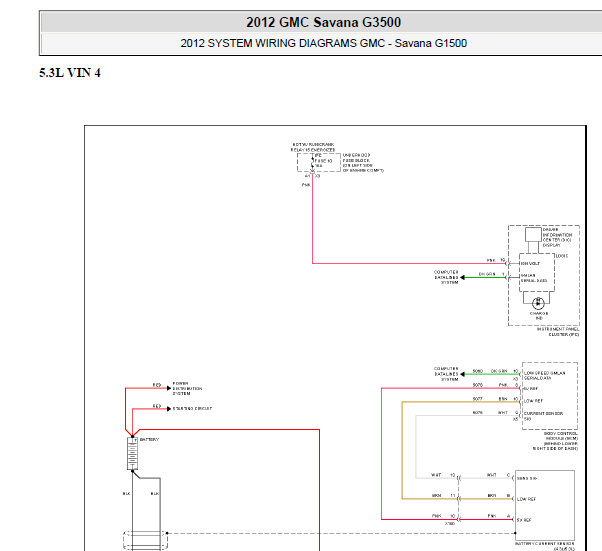Image resolution: width=602 pixels, height=551 pixels.
Task: Click 'LOW SPEED GMLAN SERIAL DATA' label
Action: (x=545, y=376)
